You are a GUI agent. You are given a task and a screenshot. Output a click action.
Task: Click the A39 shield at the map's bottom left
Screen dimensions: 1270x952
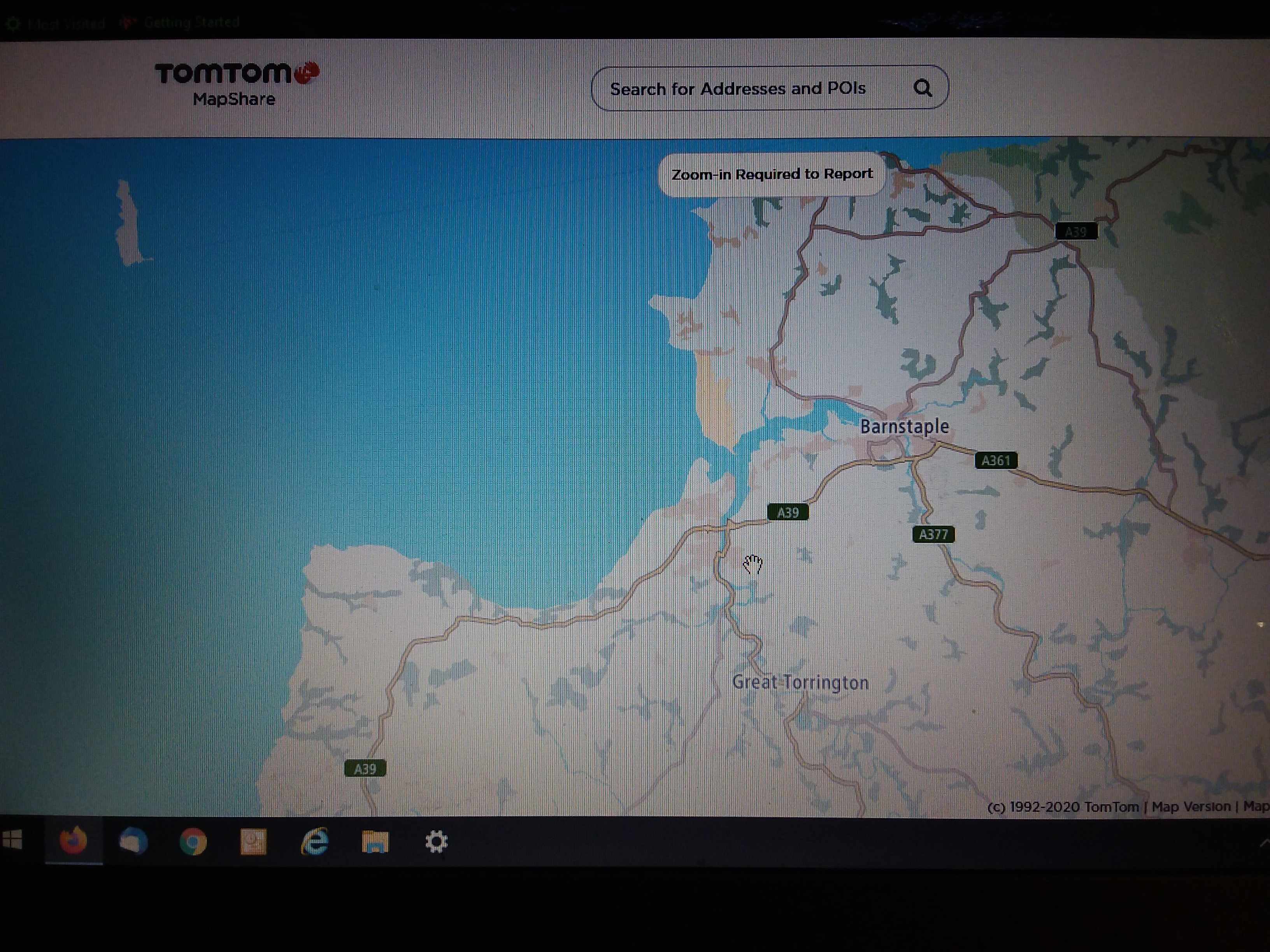[x=365, y=768]
